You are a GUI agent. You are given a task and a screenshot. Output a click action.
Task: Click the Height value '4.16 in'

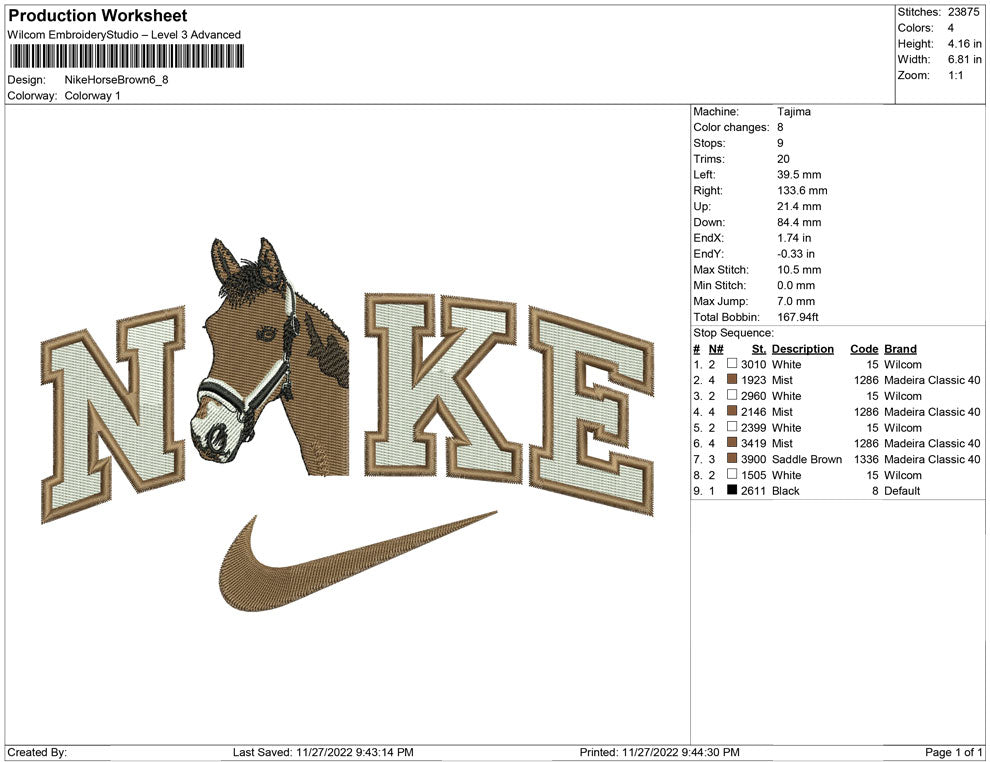pyautogui.click(x=964, y=44)
